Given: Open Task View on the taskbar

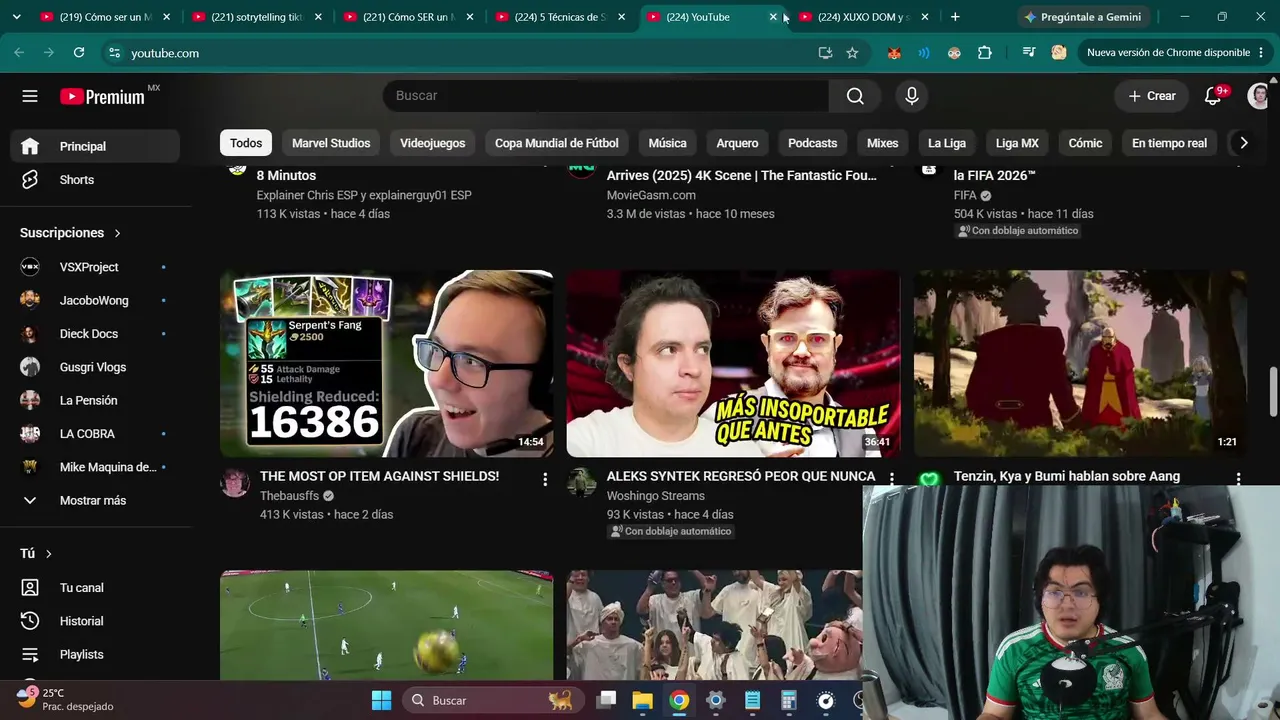Looking at the screenshot, I should pyautogui.click(x=606, y=700).
